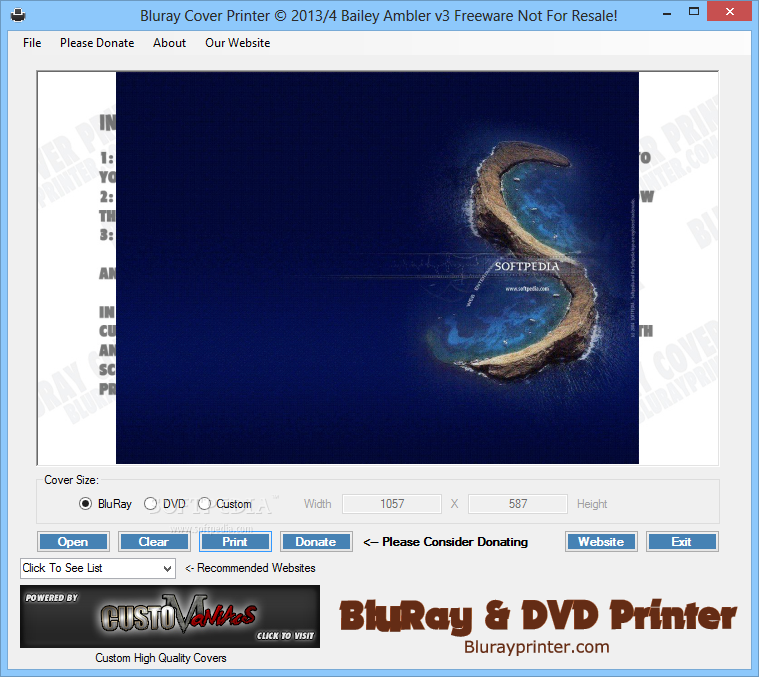Click the Height field showing 587
The width and height of the screenshot is (759, 677).
pos(517,504)
